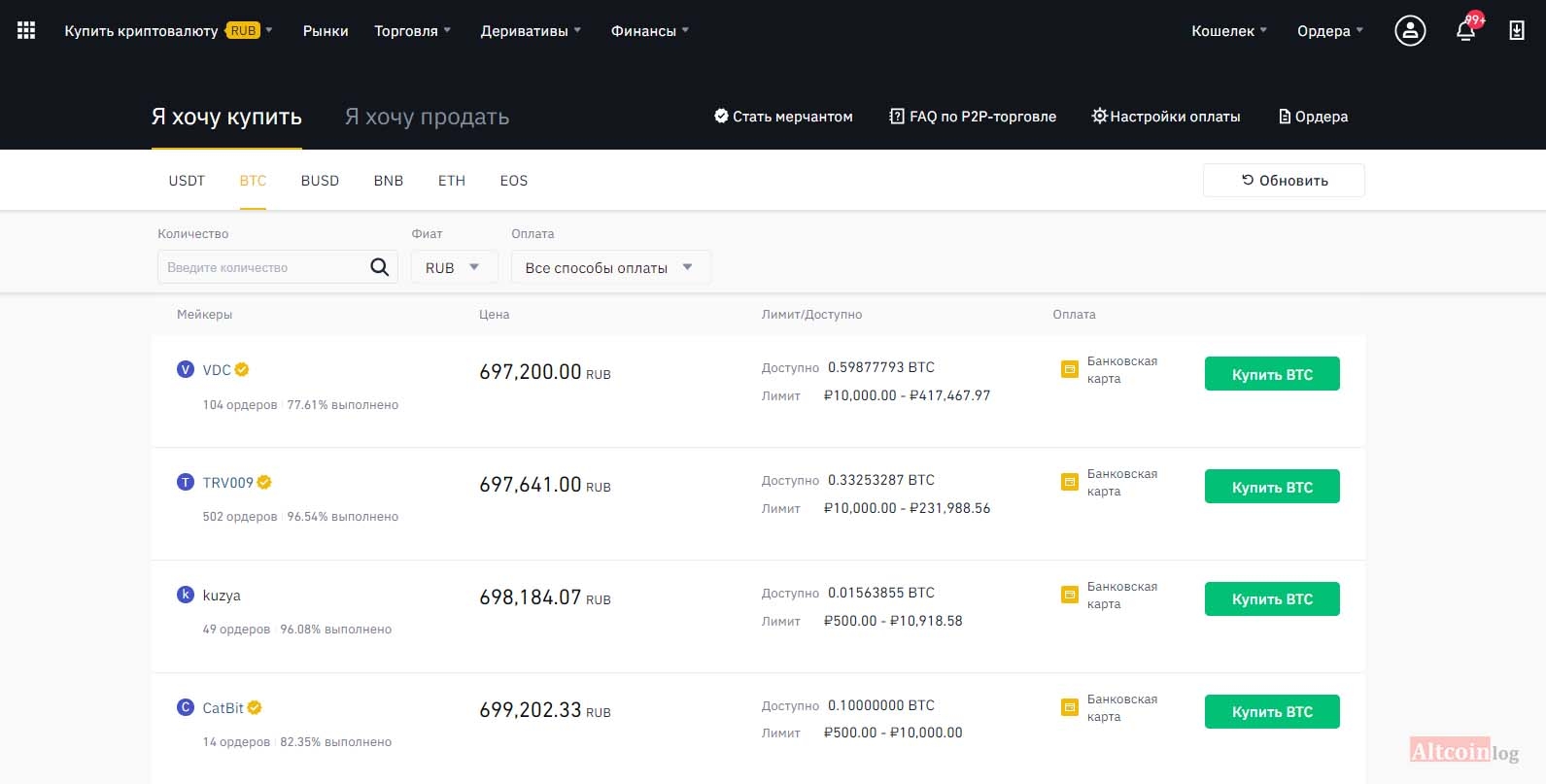Expand the 'Торговля' menu
1546x784 pixels.
(x=412, y=30)
